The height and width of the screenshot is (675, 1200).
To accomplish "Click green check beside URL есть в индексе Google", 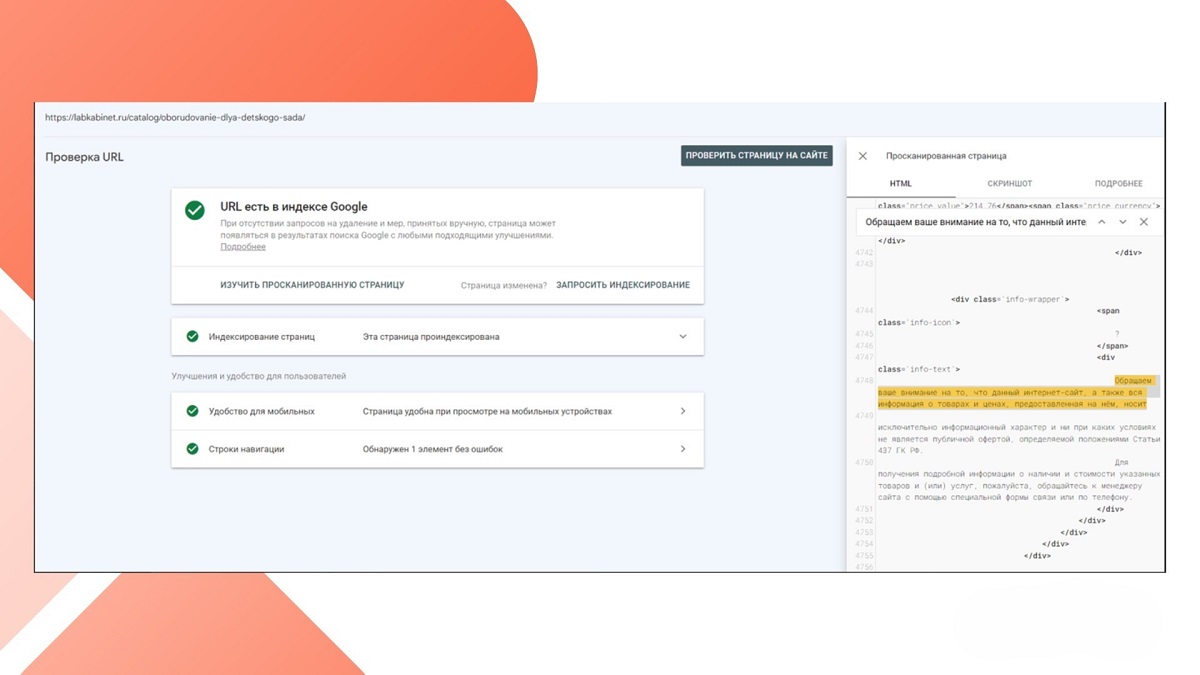I will (x=195, y=210).
